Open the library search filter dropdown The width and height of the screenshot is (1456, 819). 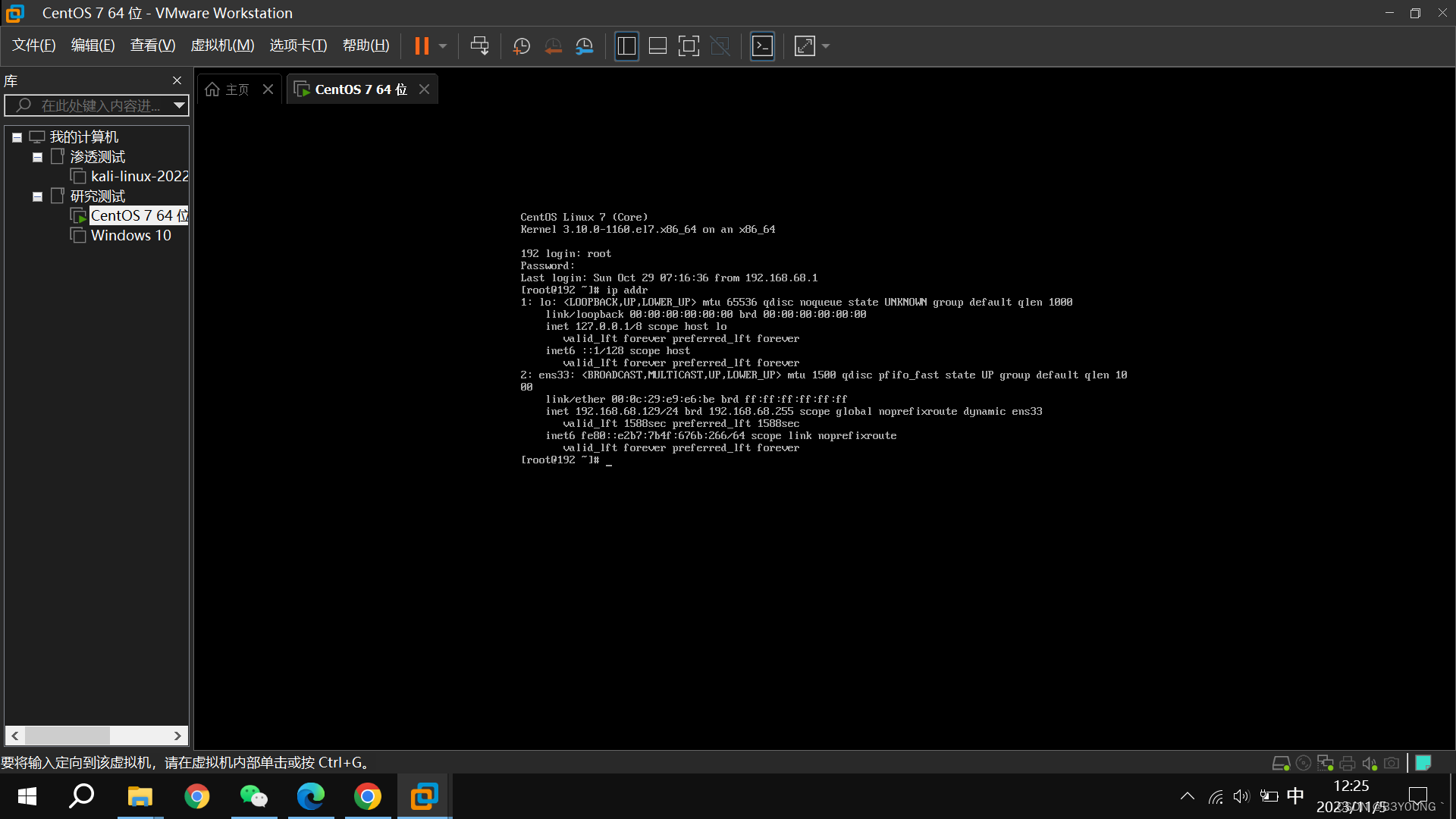(179, 105)
